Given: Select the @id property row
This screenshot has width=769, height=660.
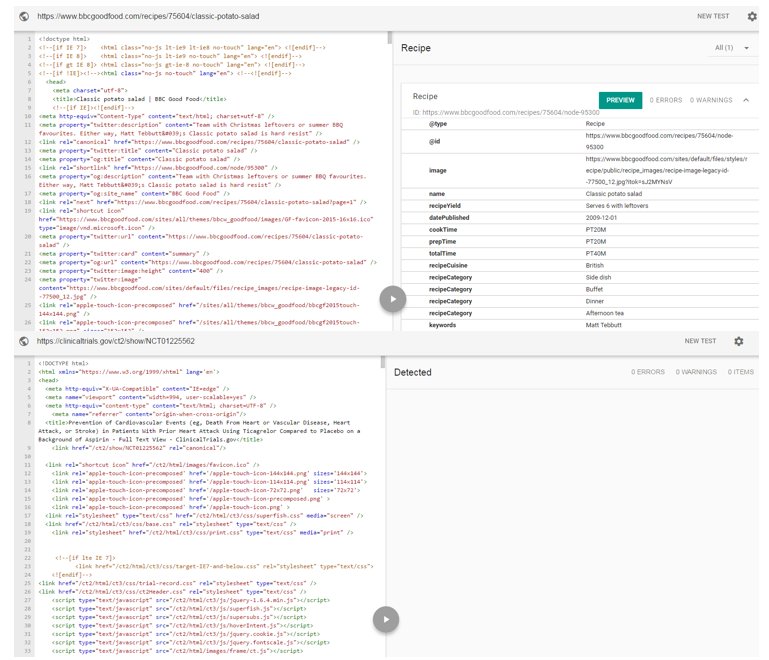Looking at the screenshot, I should (580, 141).
